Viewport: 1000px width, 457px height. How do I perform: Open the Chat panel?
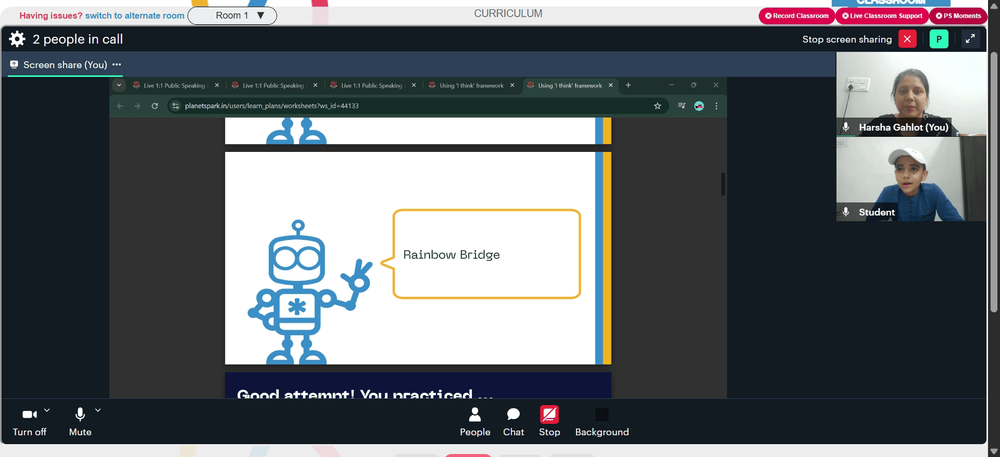pos(513,422)
